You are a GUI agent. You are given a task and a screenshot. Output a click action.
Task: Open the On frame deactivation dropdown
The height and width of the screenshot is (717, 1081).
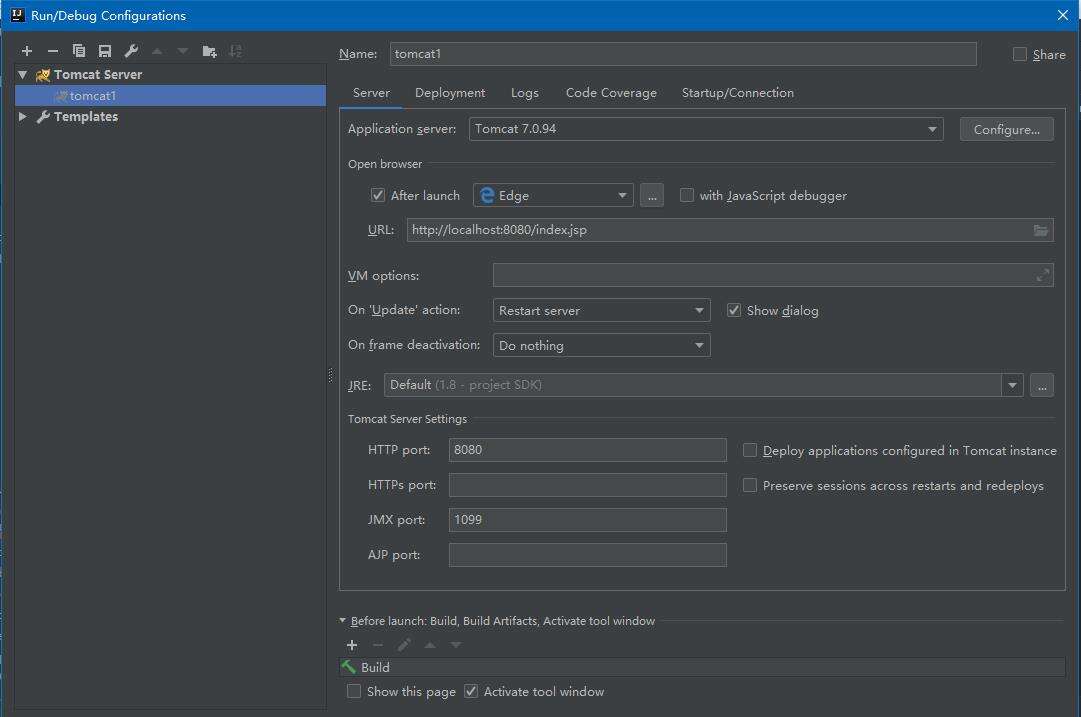601,345
